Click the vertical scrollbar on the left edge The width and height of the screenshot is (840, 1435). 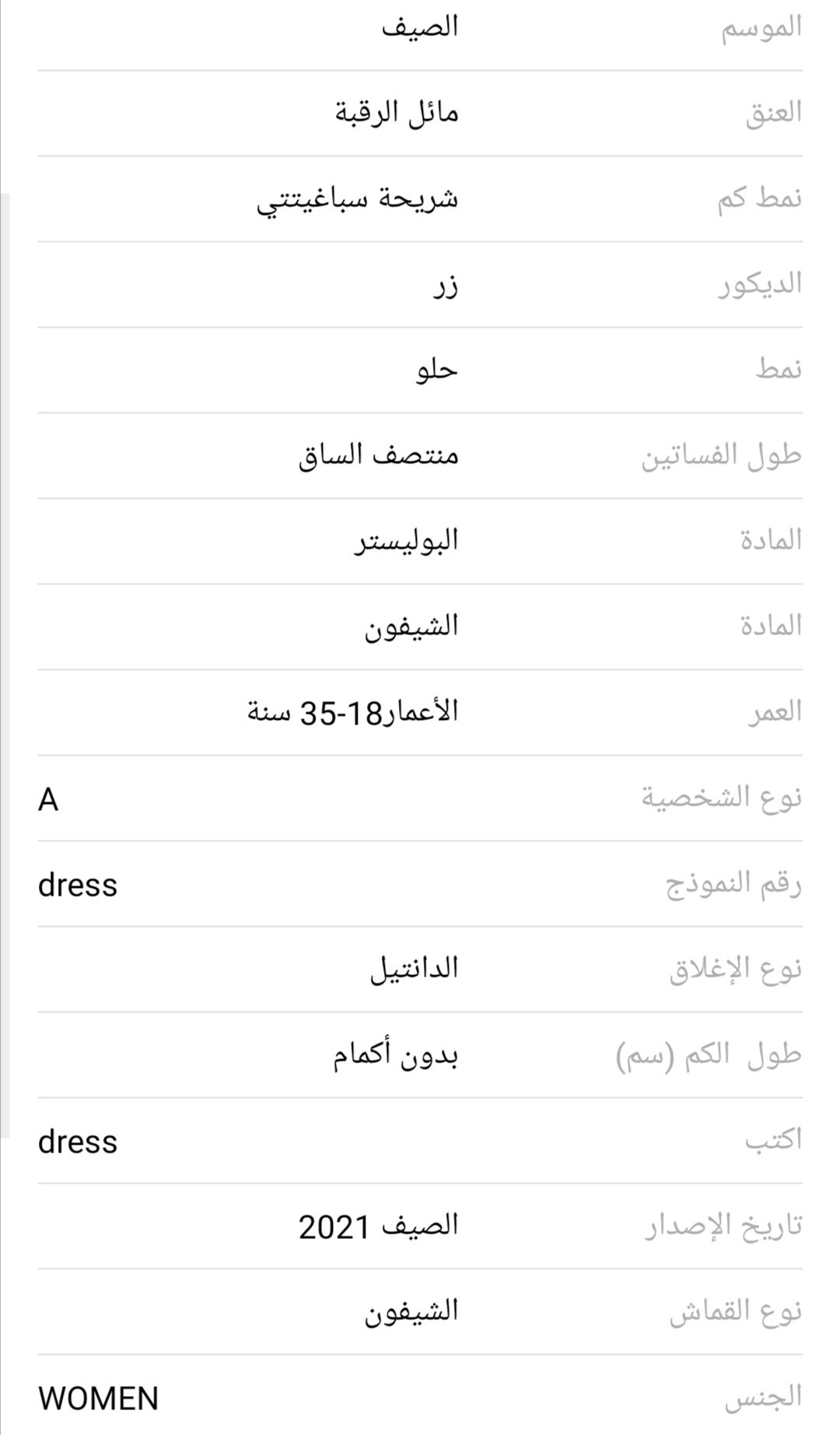(5, 665)
